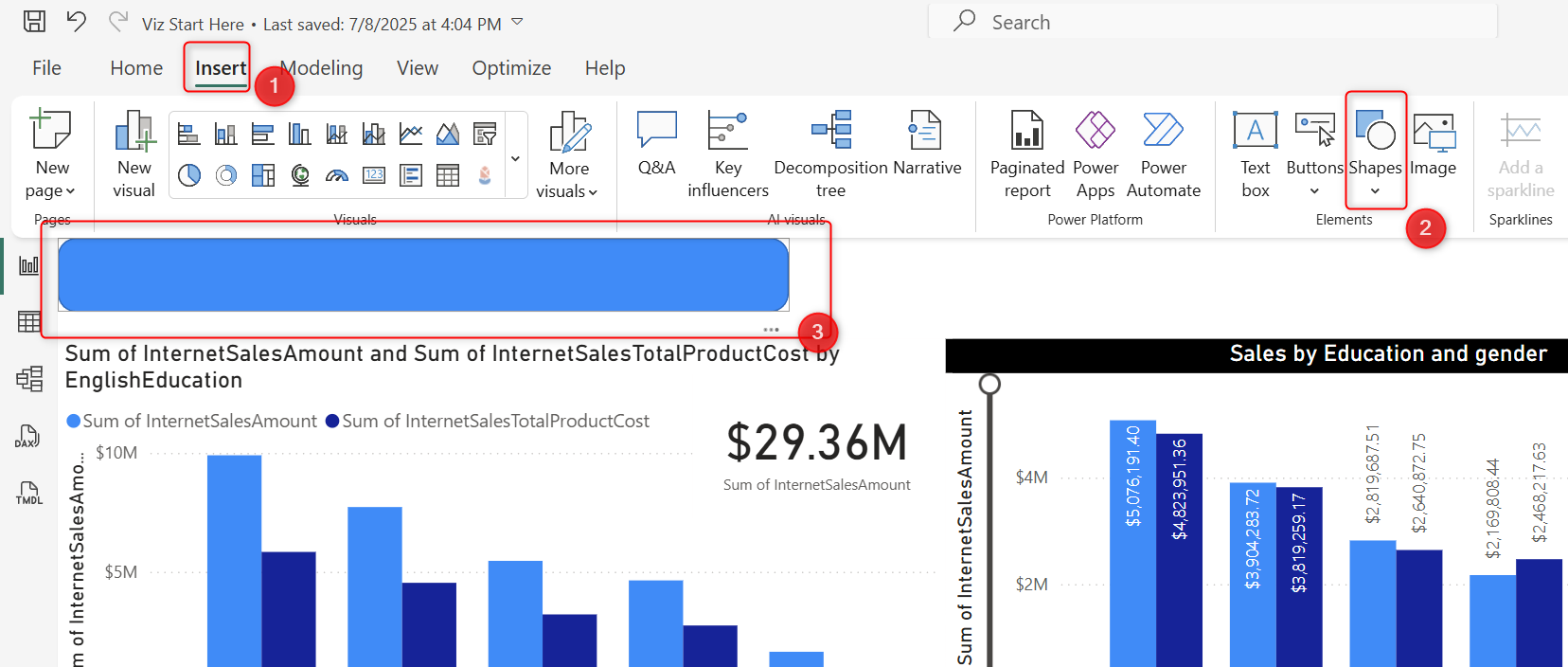
Task: Open the table view in sidebar
Action: pyautogui.click(x=28, y=322)
